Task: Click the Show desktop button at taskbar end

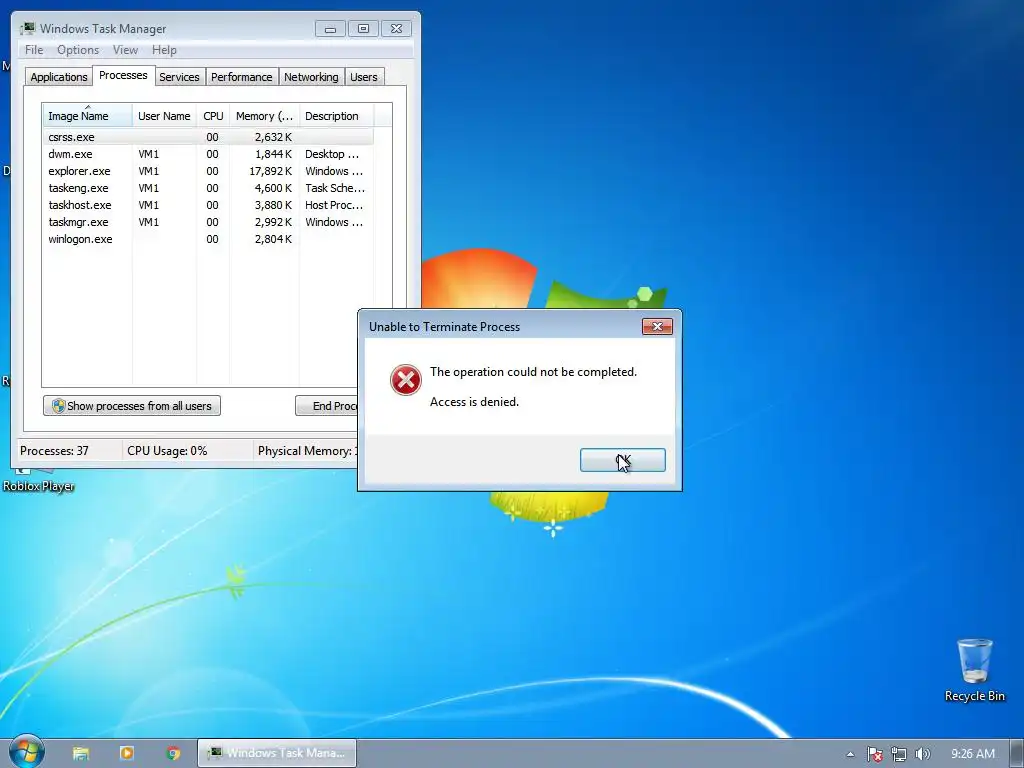Action: (1017, 754)
